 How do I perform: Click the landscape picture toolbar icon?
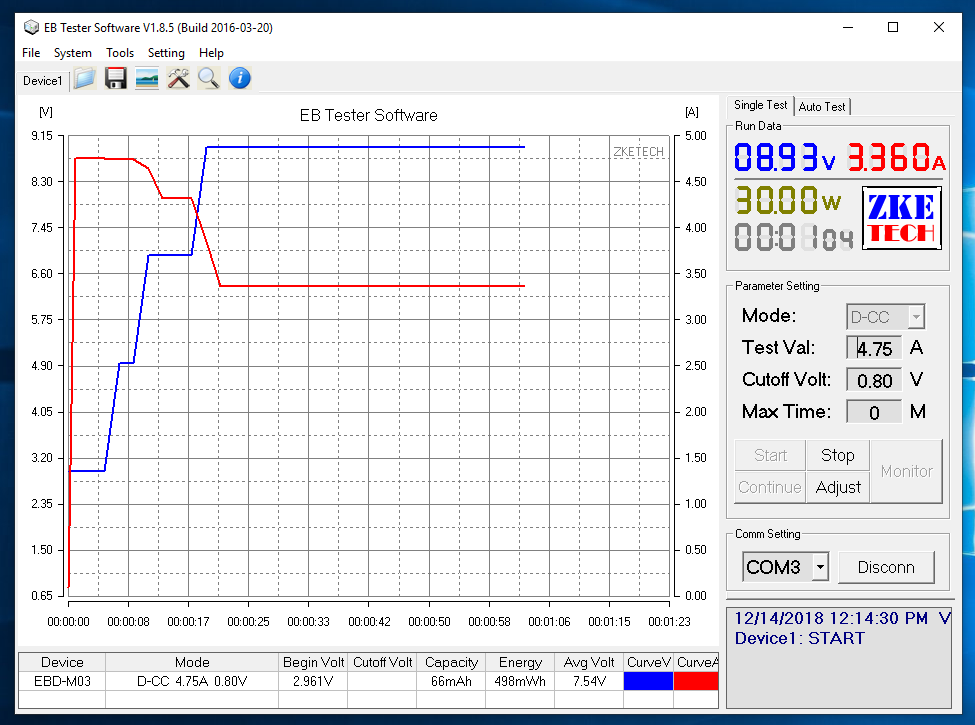(147, 80)
